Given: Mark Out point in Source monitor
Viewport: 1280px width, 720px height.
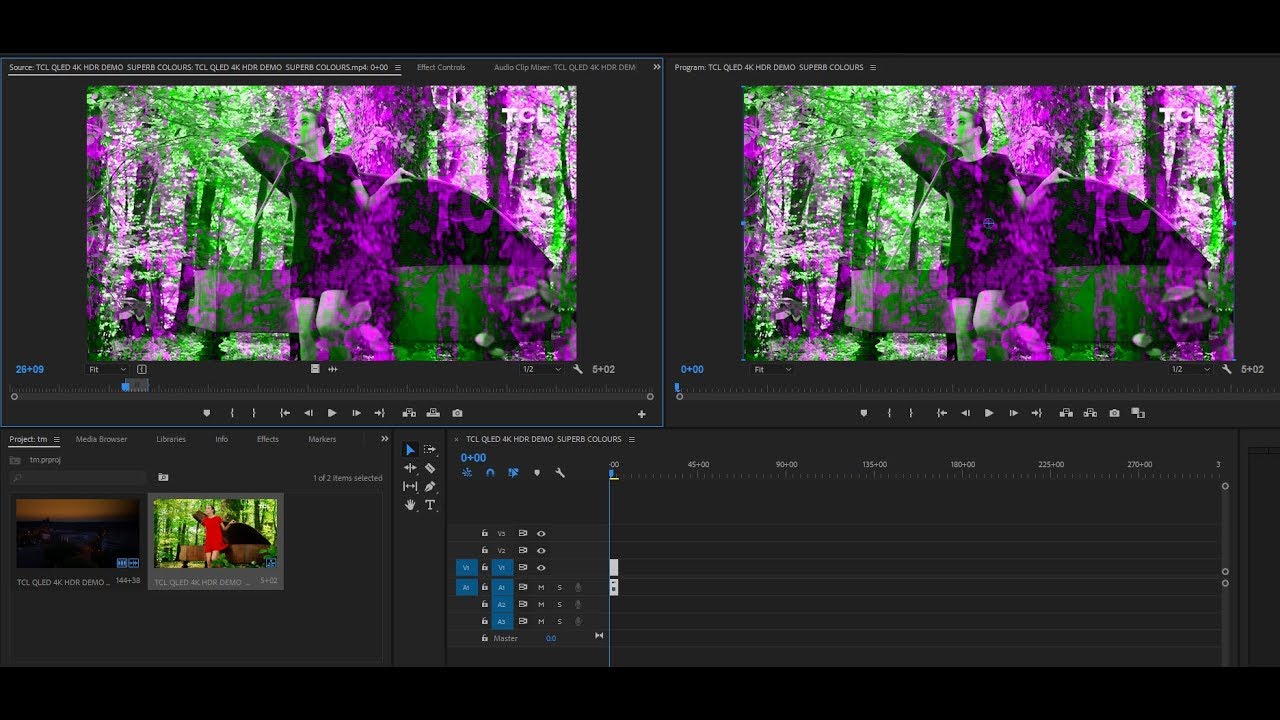Looking at the screenshot, I should click(x=254, y=413).
